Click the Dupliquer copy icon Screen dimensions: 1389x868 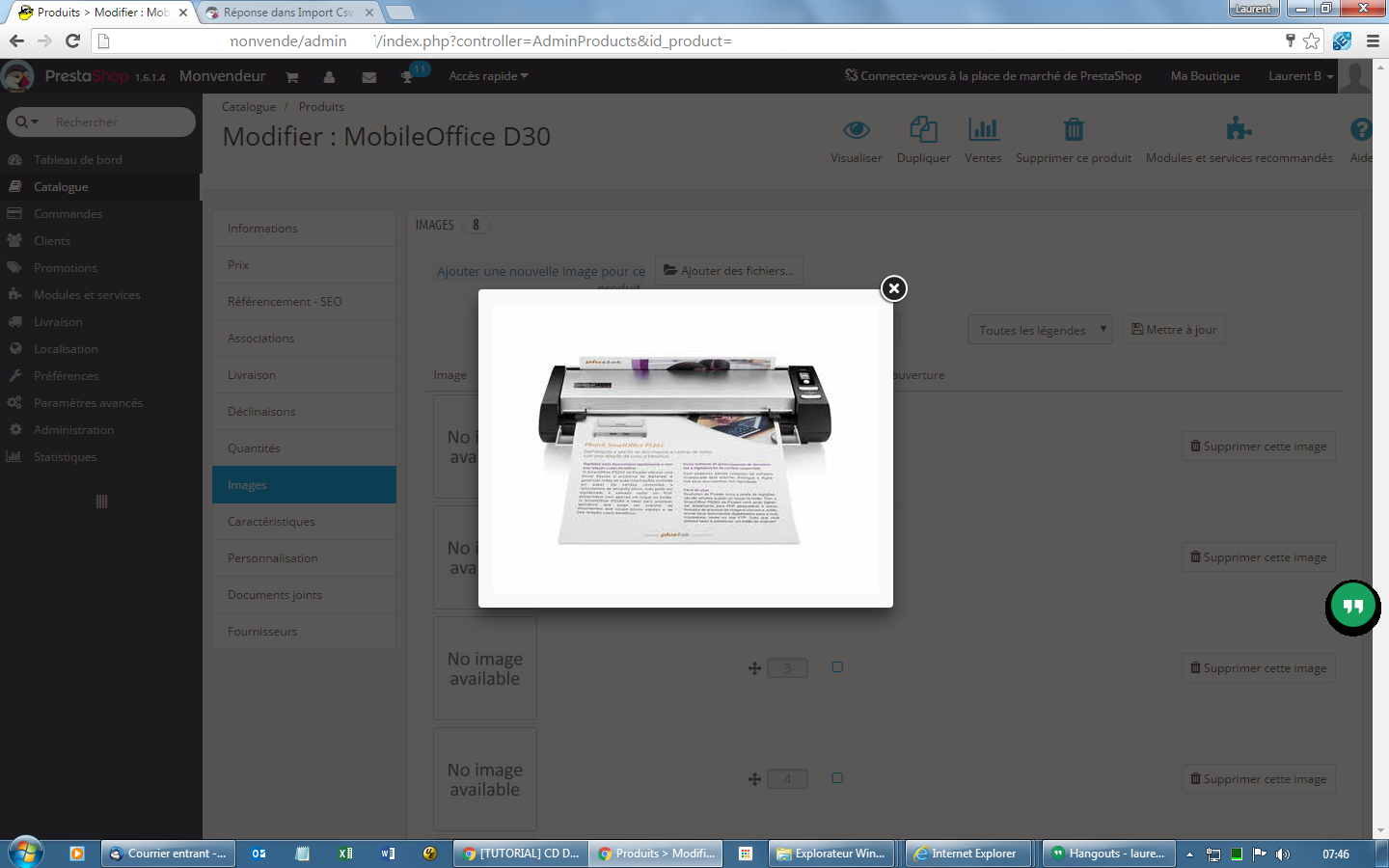point(923,129)
